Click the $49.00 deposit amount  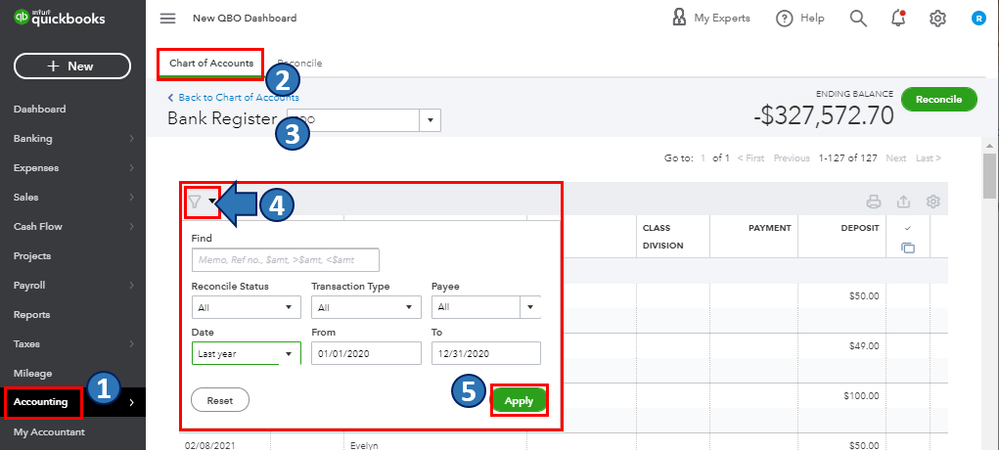pyautogui.click(x=862, y=346)
